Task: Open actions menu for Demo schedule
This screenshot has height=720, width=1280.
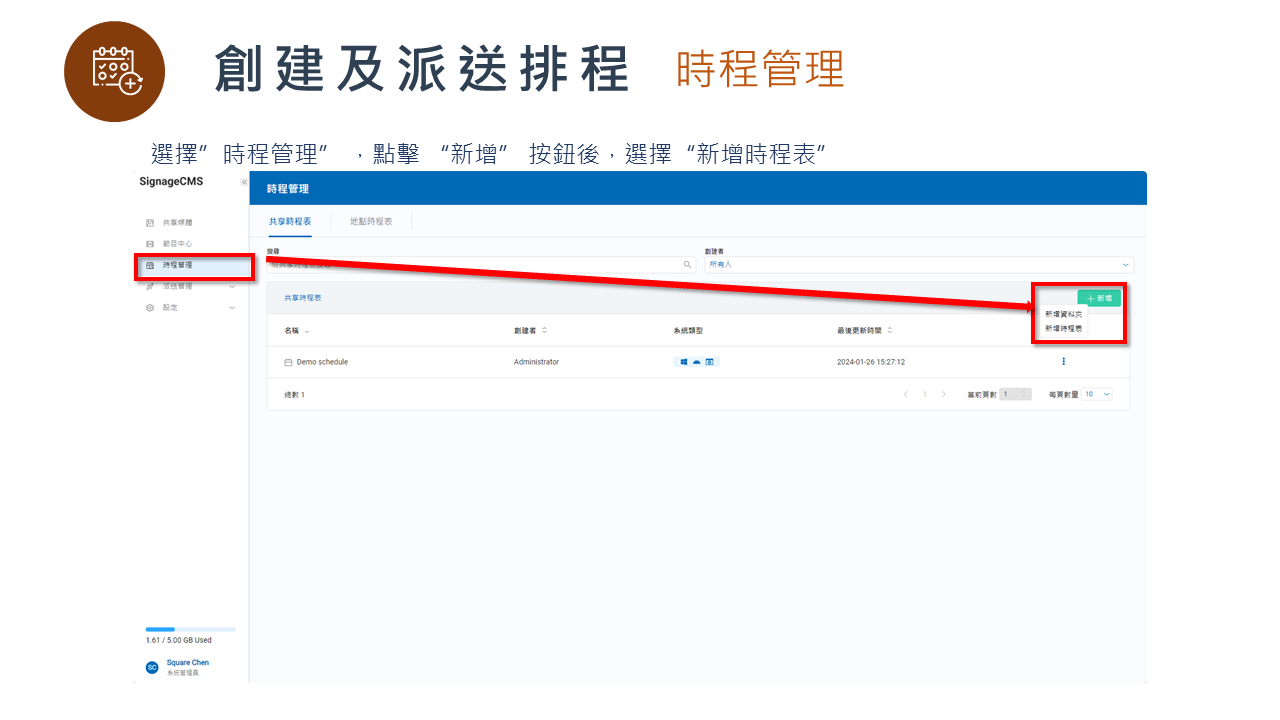Action: point(1063,361)
